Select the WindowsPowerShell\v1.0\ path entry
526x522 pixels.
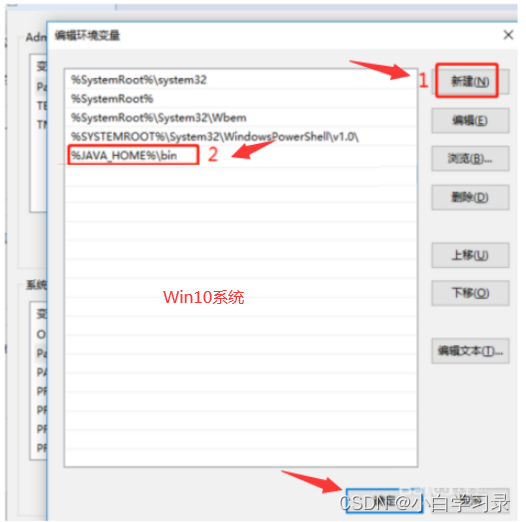241,137
